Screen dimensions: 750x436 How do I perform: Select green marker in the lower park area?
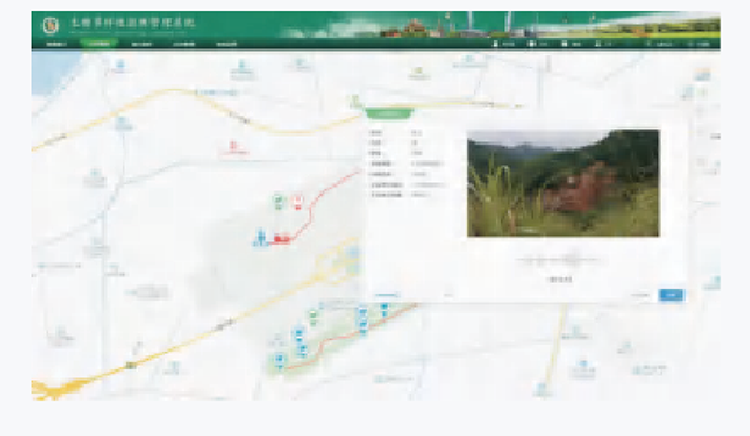[313, 316]
